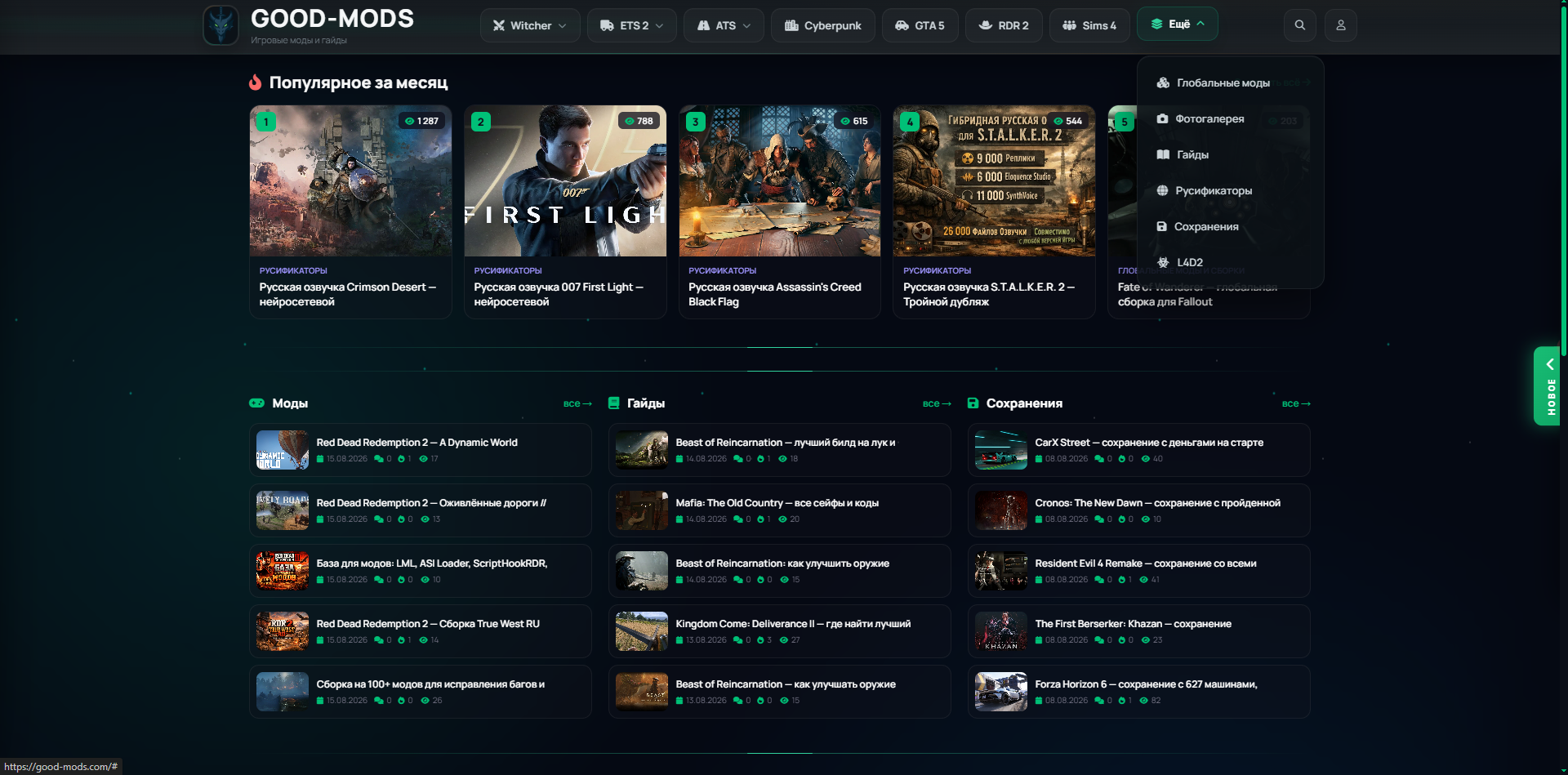The width and height of the screenshot is (1568, 775).
Task: Click the book icon beside Гайды heading
Action: [614, 403]
